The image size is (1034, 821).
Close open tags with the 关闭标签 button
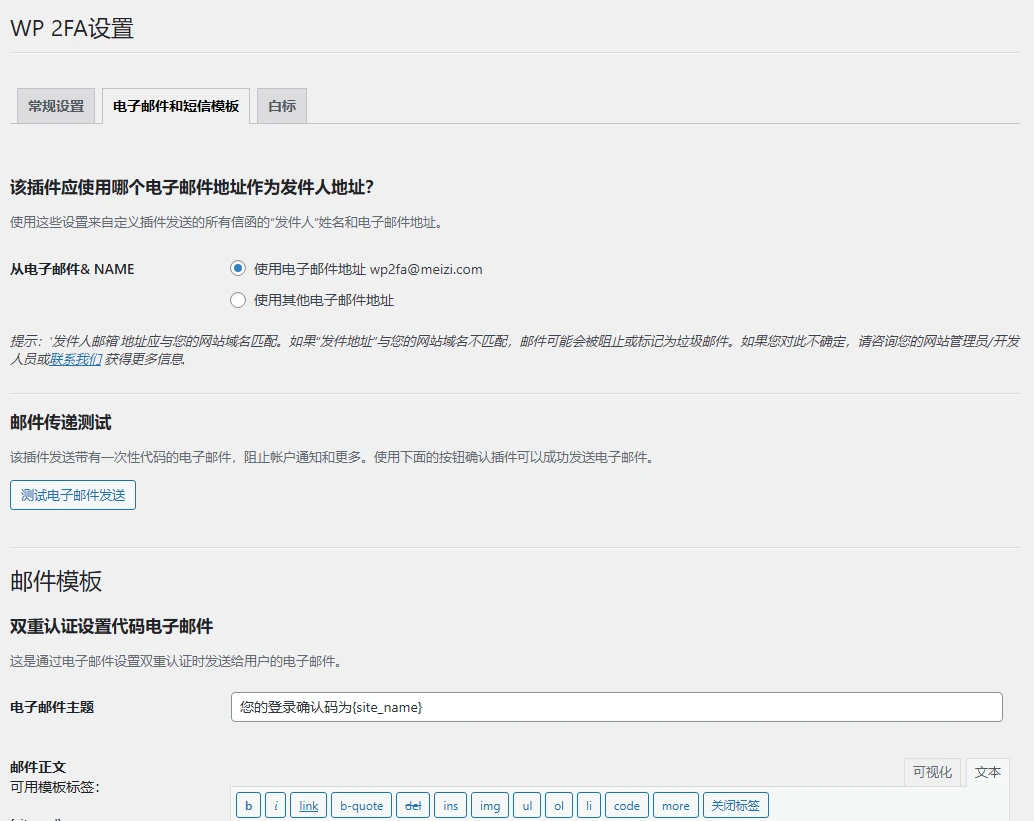735,805
